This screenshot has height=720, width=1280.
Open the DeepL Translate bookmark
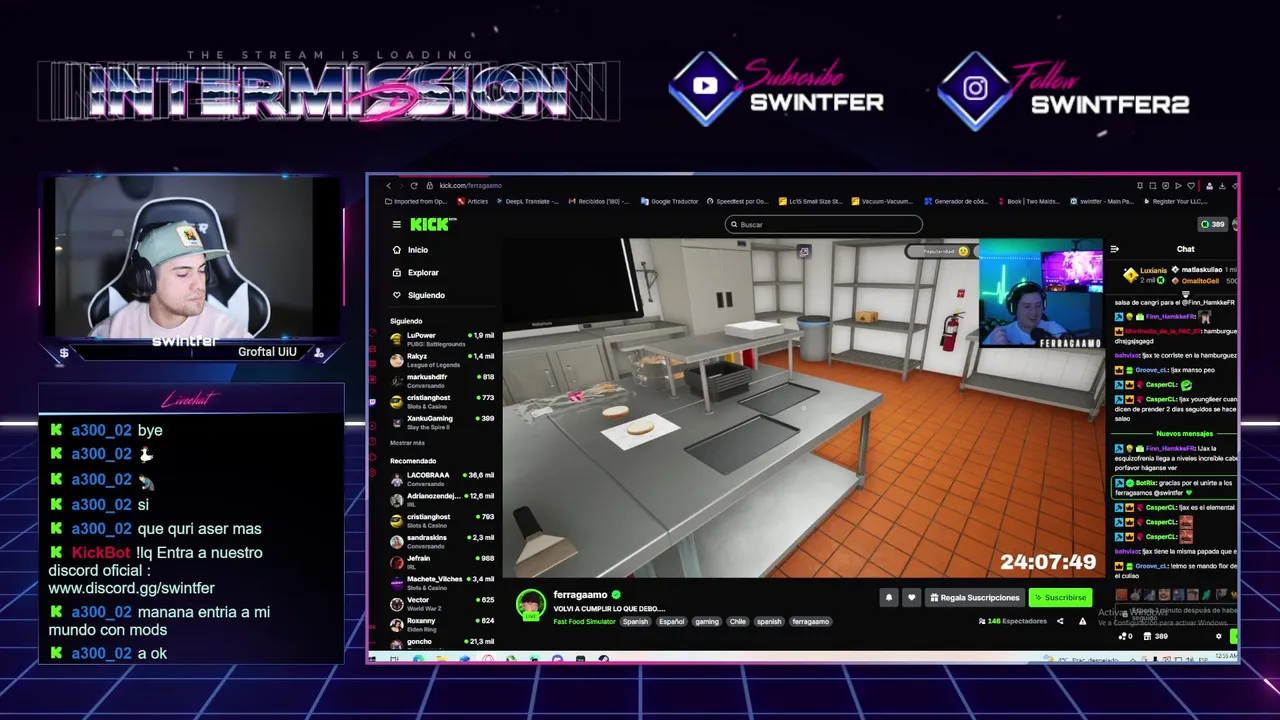pyautogui.click(x=528, y=201)
